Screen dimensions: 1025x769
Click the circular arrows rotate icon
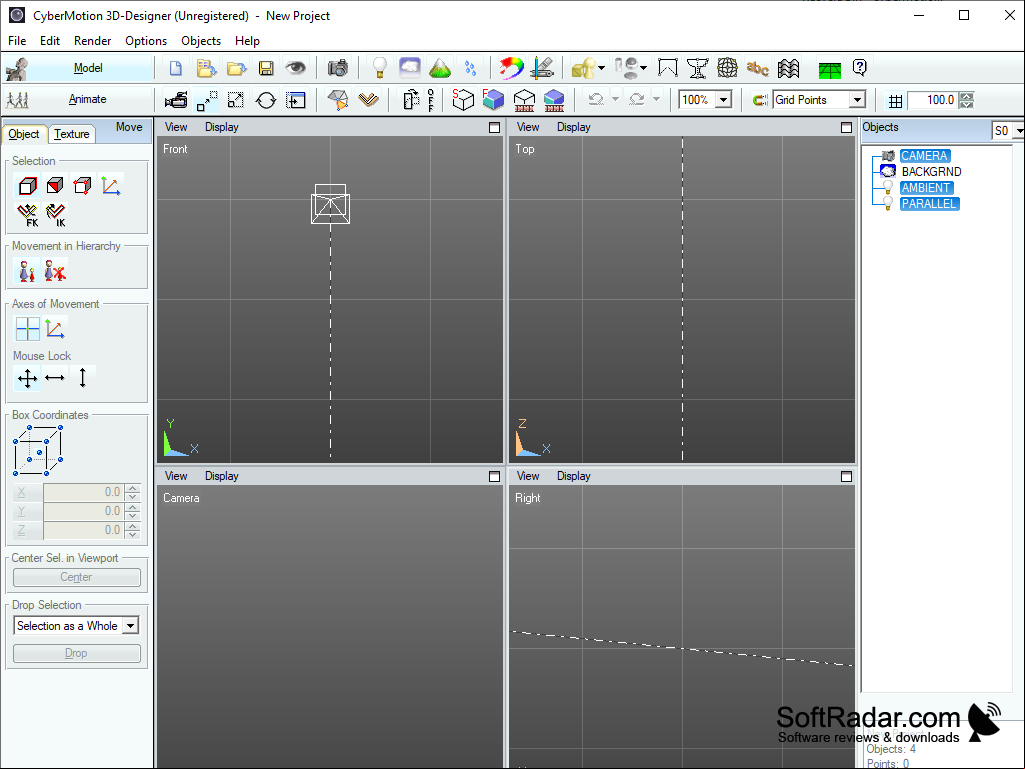click(265, 100)
